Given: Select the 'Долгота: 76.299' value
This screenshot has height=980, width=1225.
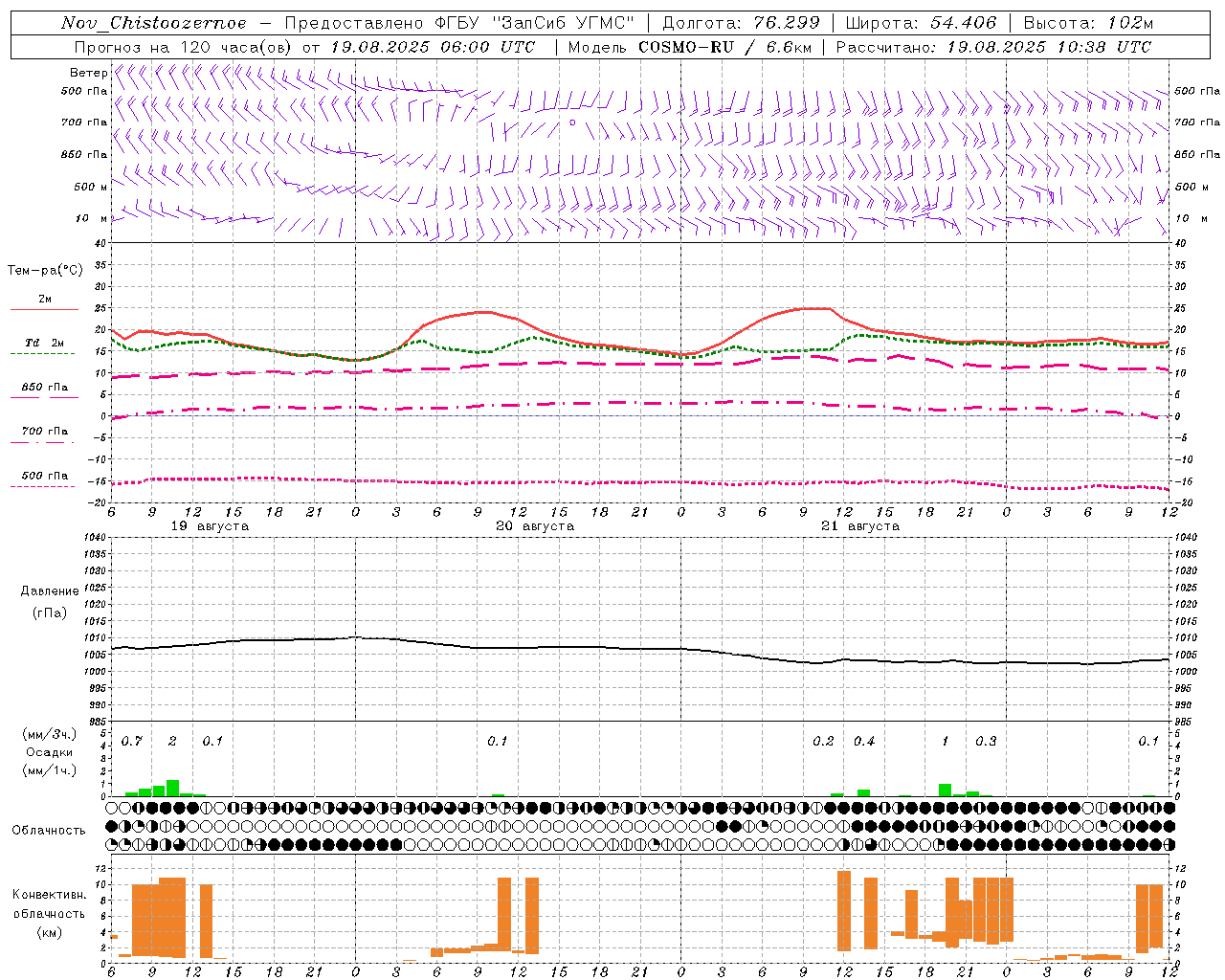Looking at the screenshot, I should 742,23.
